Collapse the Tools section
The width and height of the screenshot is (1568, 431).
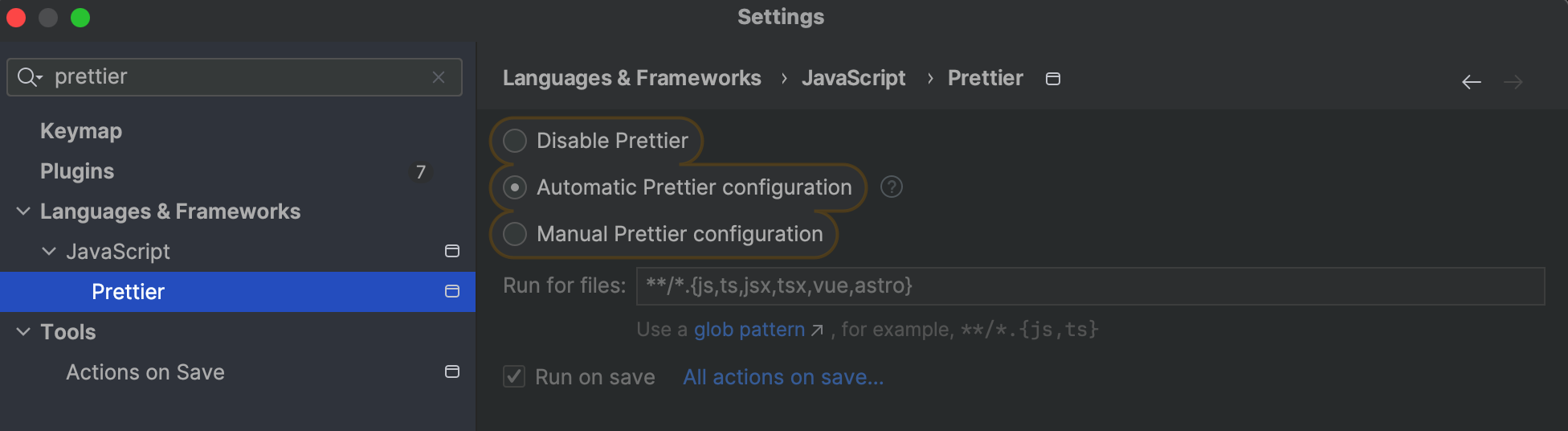click(x=23, y=332)
